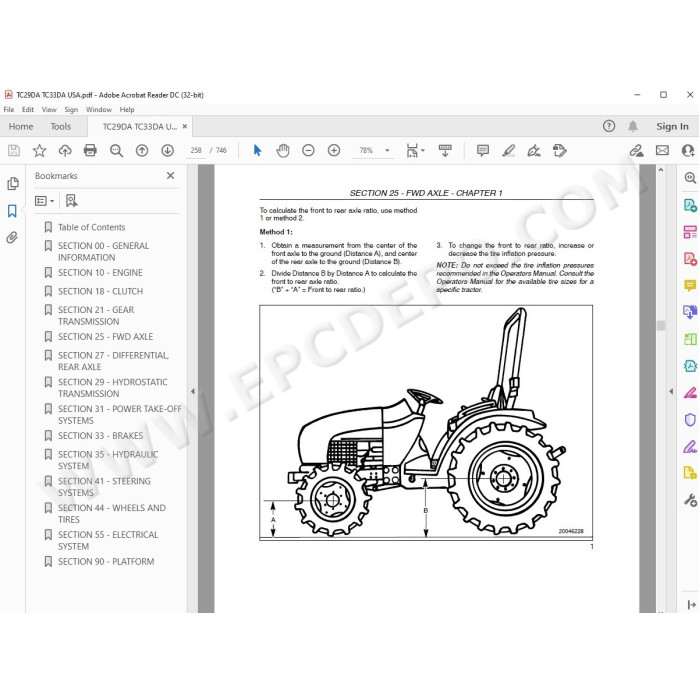The width and height of the screenshot is (700, 700).
Task: Upload the file to cloud storage
Action: [x=65, y=150]
